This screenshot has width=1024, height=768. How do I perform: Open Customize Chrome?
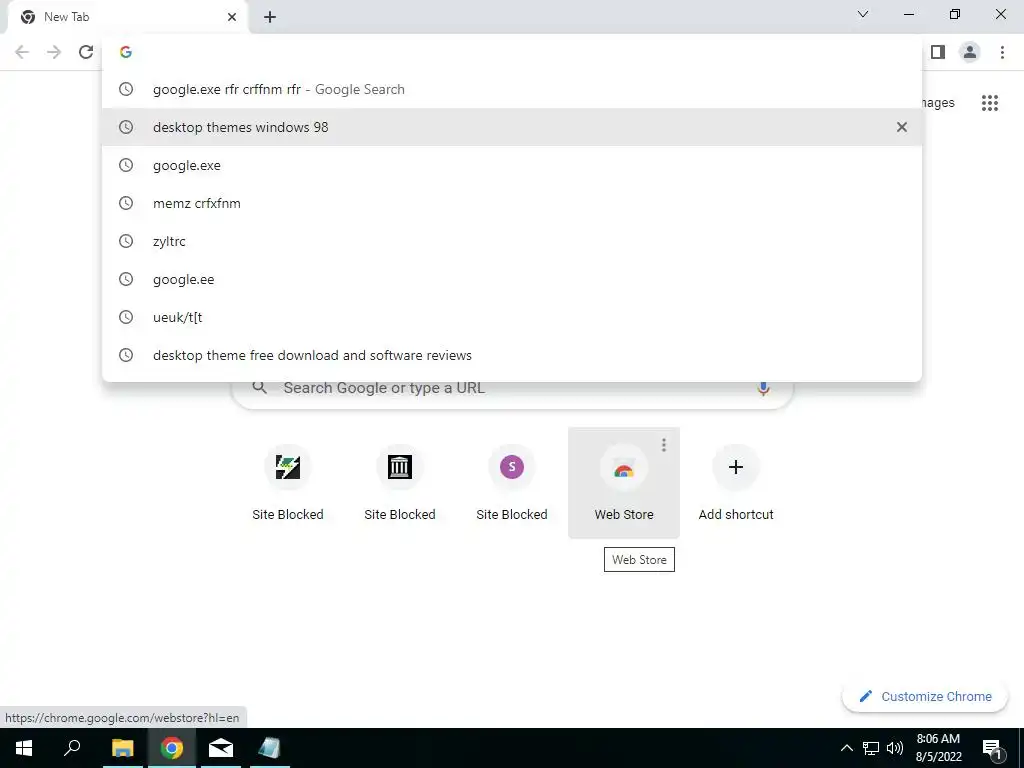(925, 696)
